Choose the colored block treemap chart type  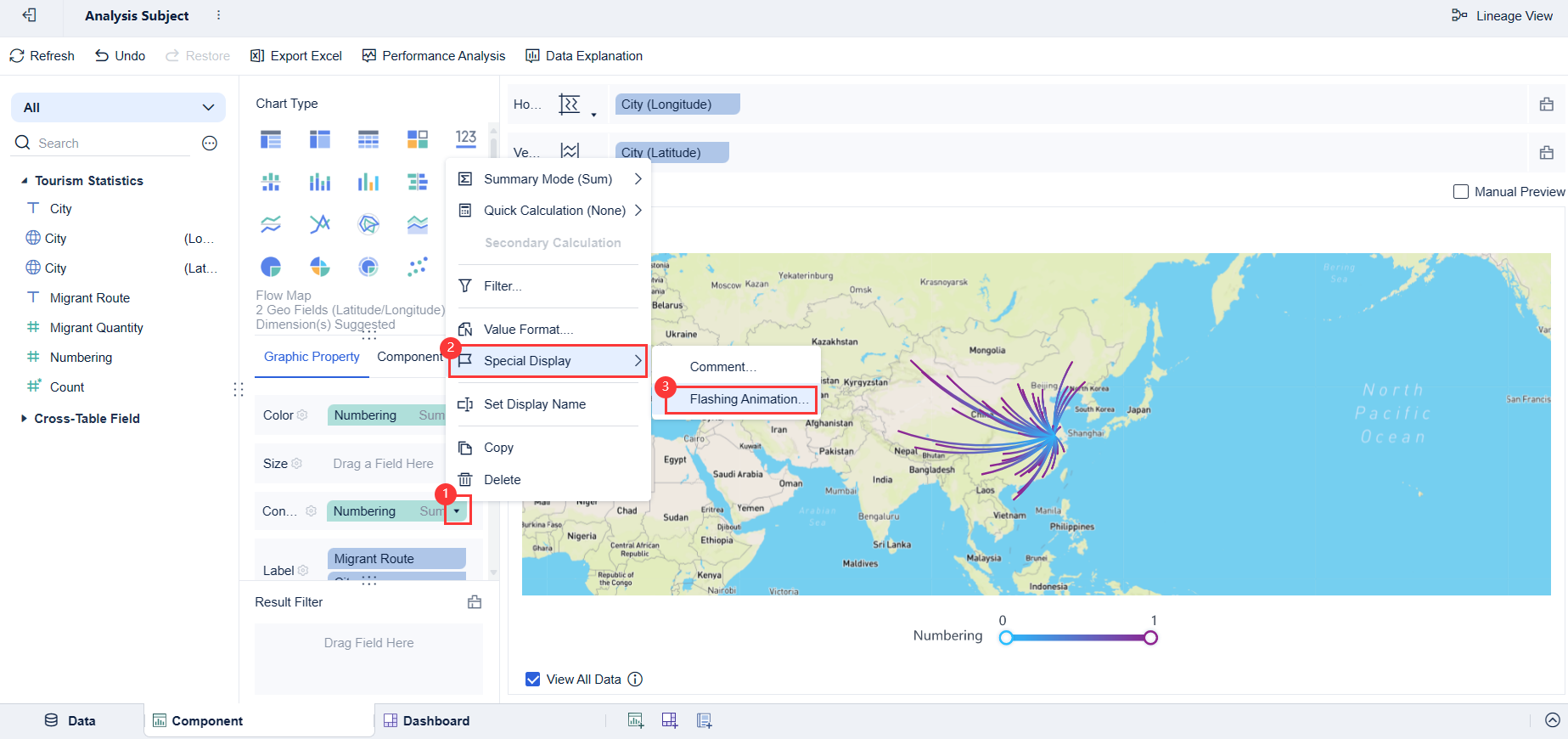[x=418, y=139]
